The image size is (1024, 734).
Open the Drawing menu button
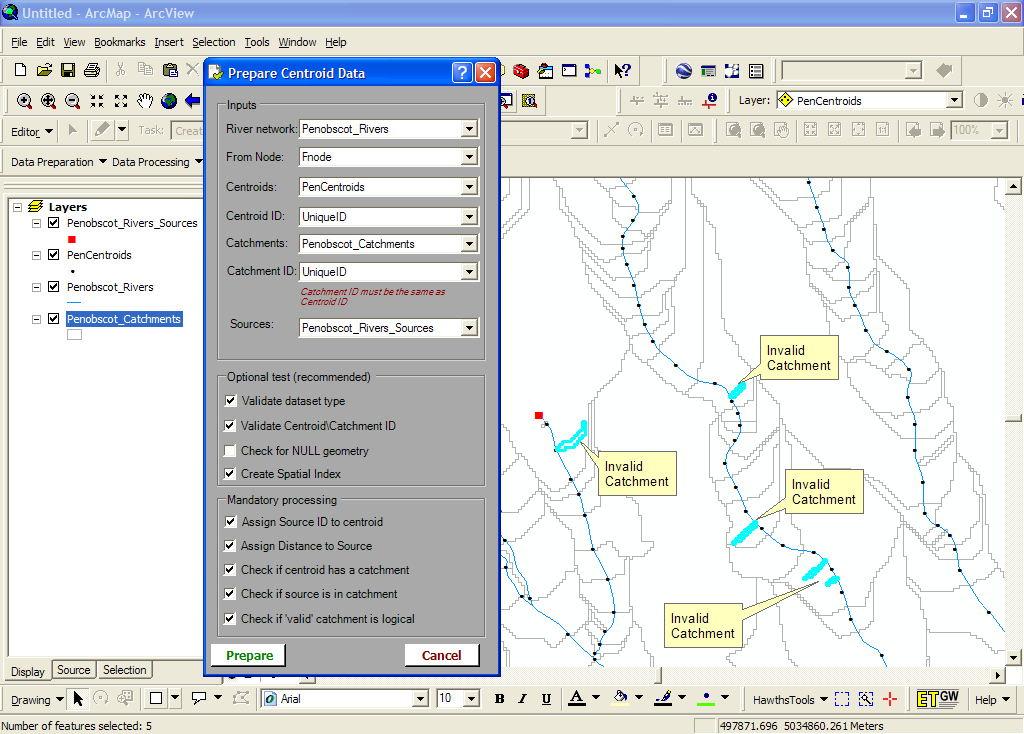click(x=37, y=699)
